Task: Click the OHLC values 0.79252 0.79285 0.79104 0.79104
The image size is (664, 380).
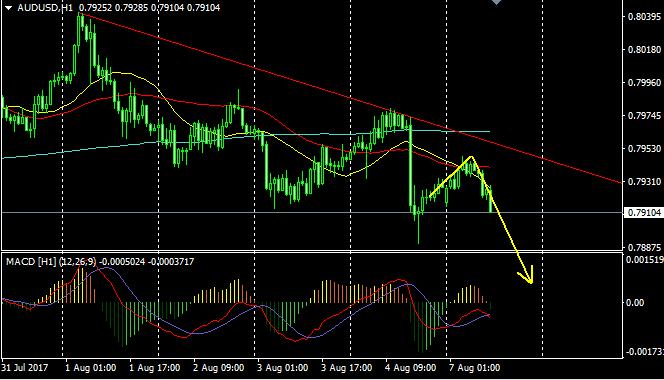Action: click(149, 8)
